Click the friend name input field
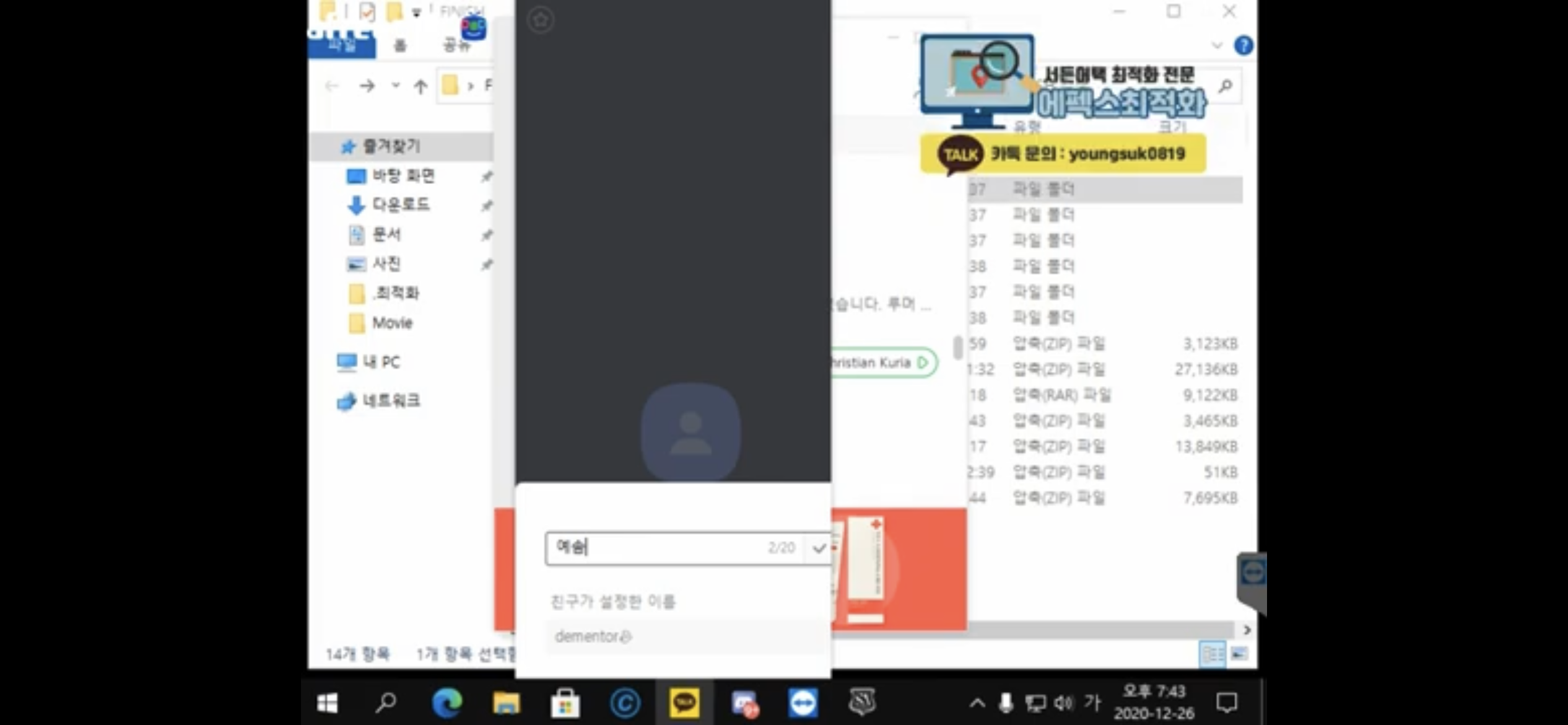This screenshot has width=1568, height=725. (656, 548)
